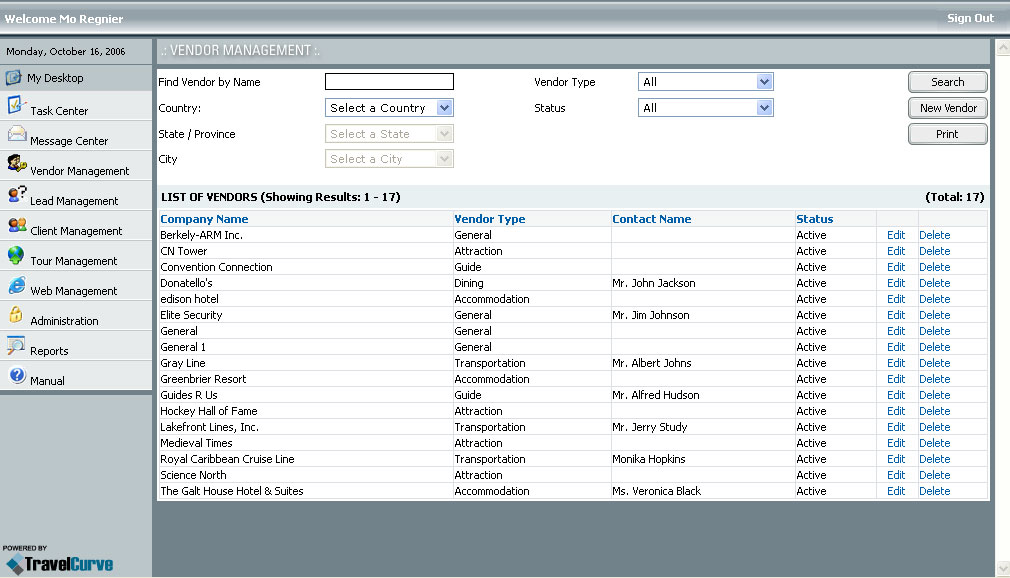The height and width of the screenshot is (578, 1010).
Task: Click contact name Mr. John Jackson
Action: (654, 283)
